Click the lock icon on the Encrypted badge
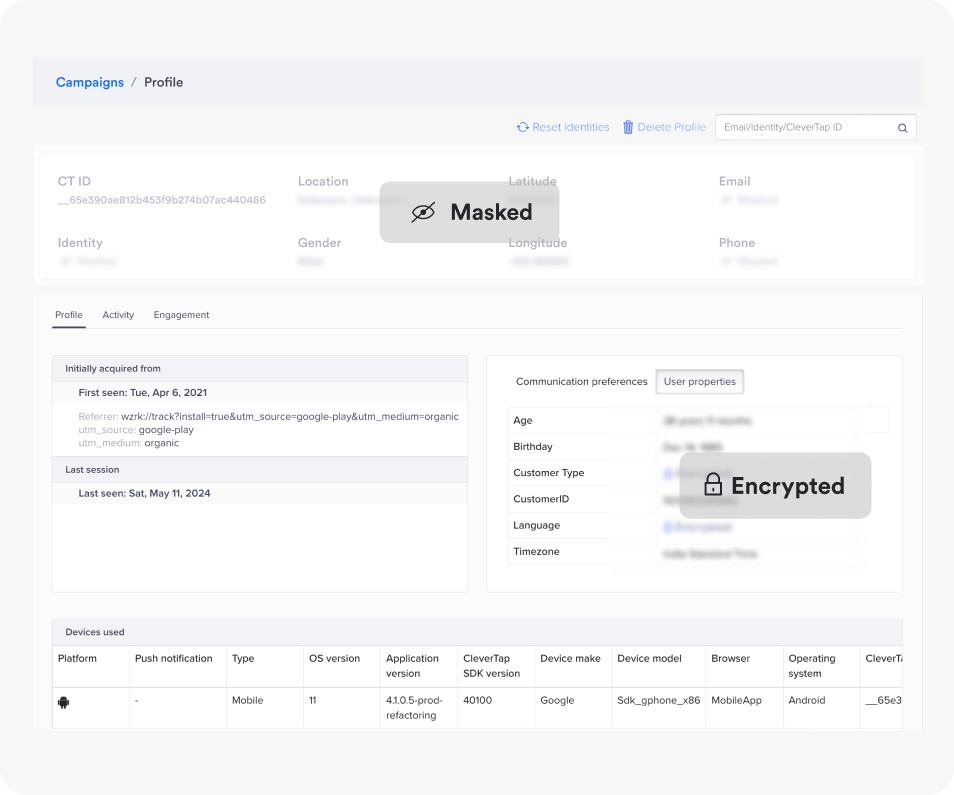The image size is (954, 795). [712, 485]
